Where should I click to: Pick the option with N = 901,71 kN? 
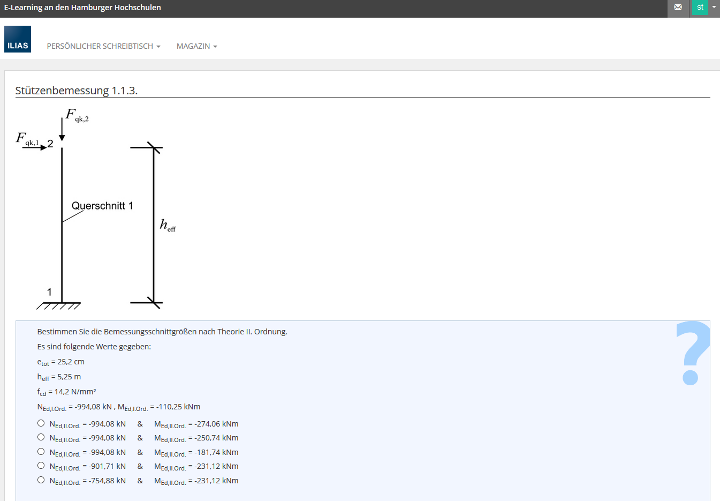[40, 465]
